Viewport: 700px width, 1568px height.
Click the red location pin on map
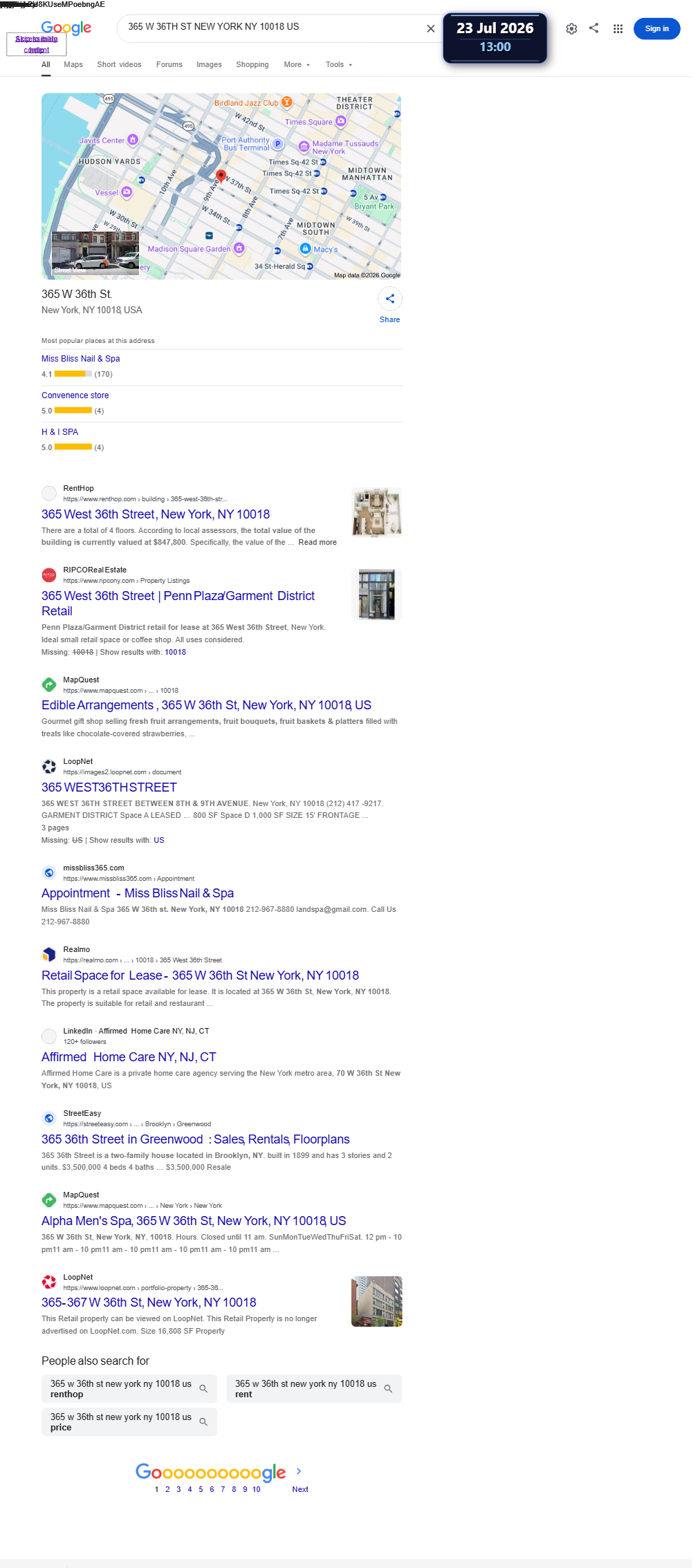click(221, 176)
